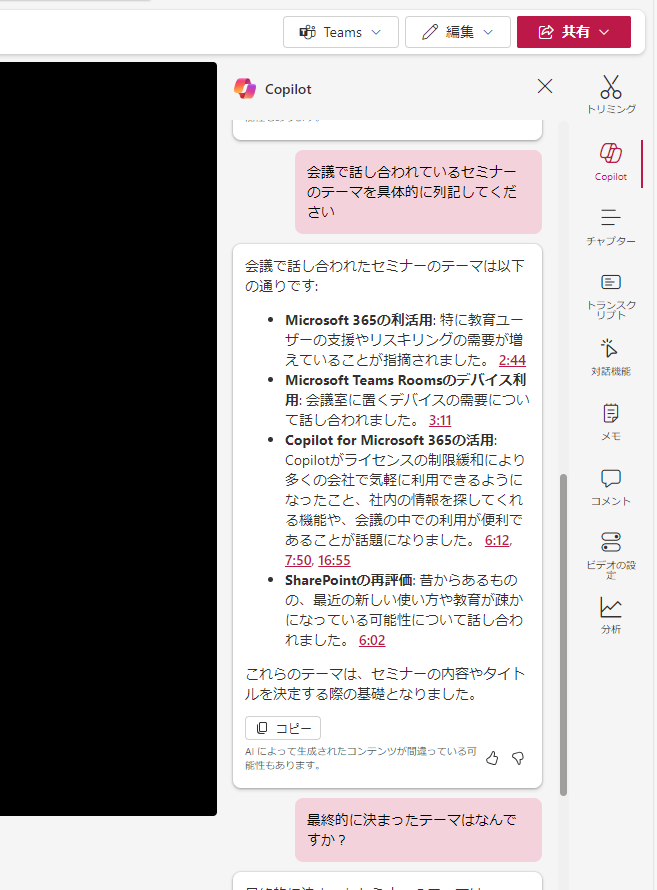Select the message 最終的に決まったテーマはなんですか？
Viewport: 657px width, 890px height.
pos(418,830)
